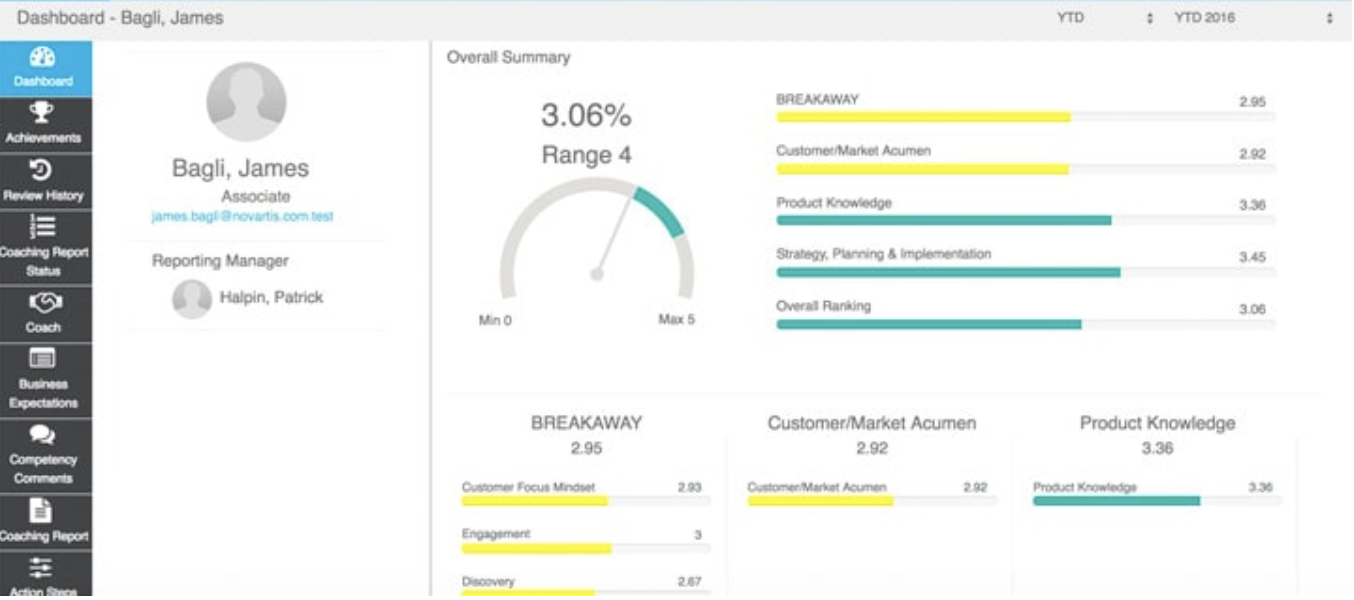Click the Strategy, Planning & Implementation bar
1354x600 pixels.
pos(1025,272)
